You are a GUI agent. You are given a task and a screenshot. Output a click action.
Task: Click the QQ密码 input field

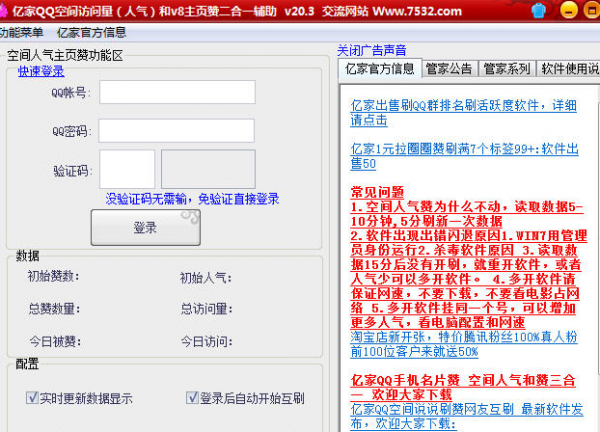(176, 130)
